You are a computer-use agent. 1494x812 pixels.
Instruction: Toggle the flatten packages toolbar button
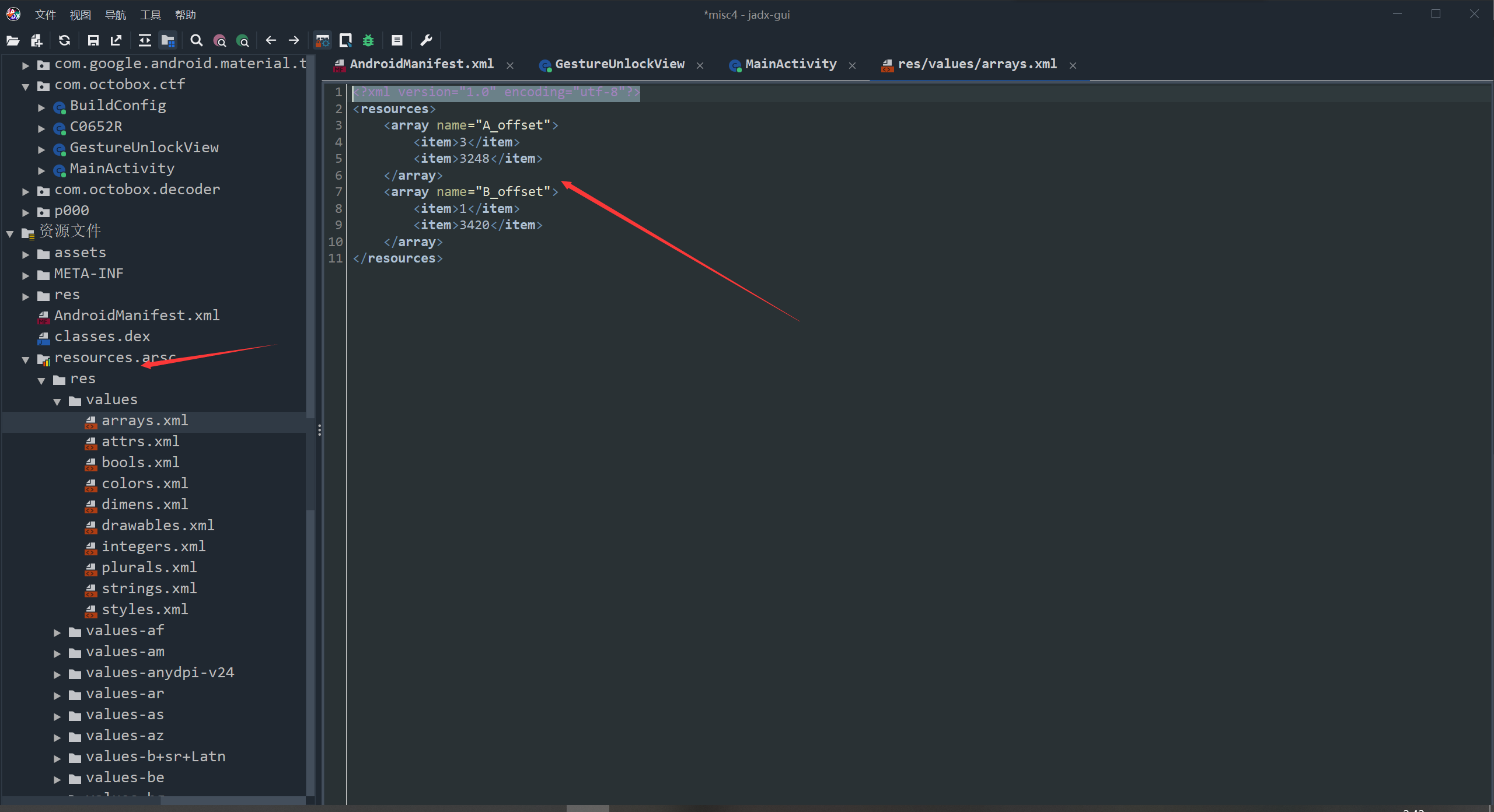pyautogui.click(x=168, y=40)
